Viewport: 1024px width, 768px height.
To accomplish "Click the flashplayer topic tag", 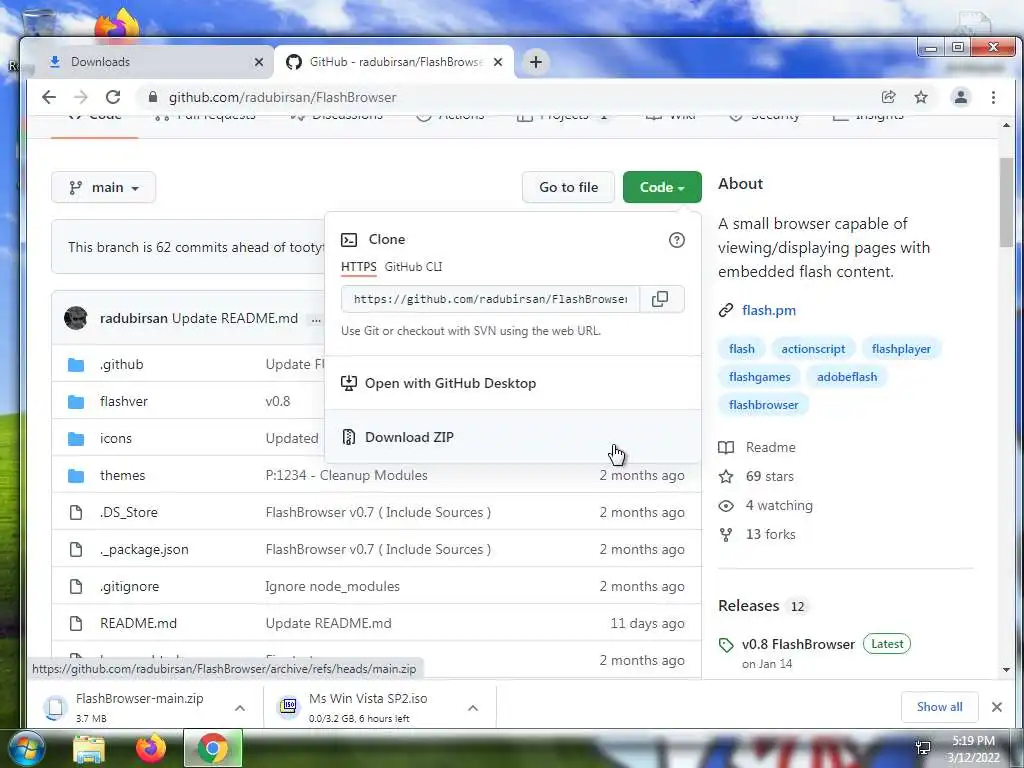I will point(901,349).
